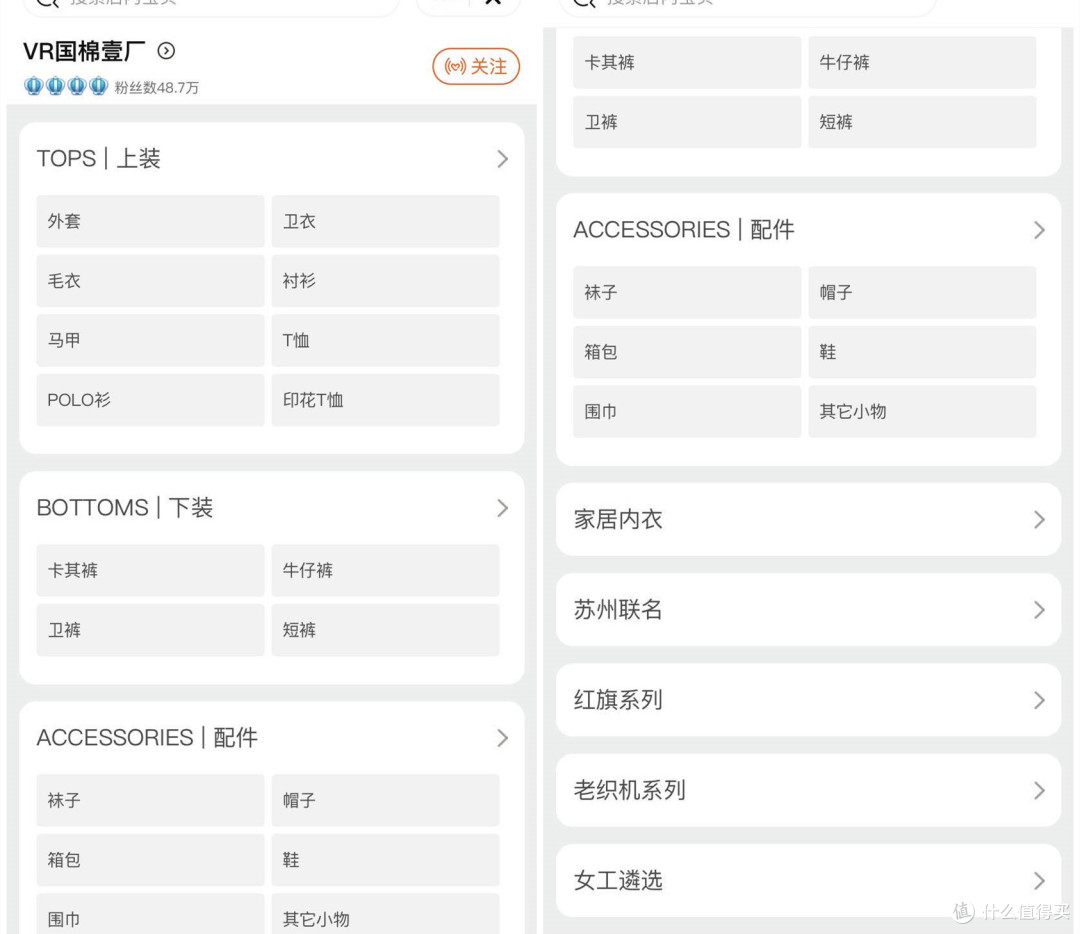Select 外套 under TOPS
The image size is (1080, 934).
pyautogui.click(x=150, y=221)
